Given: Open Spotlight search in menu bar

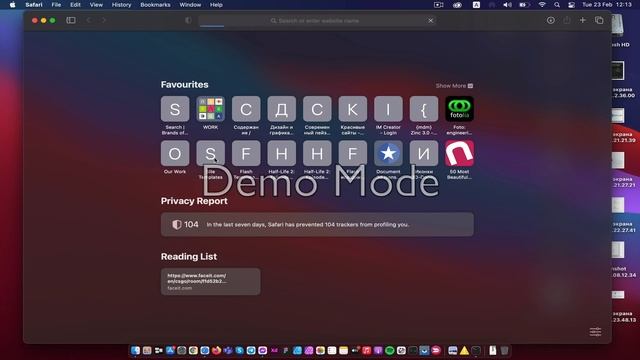Looking at the screenshot, I should [557, 5].
